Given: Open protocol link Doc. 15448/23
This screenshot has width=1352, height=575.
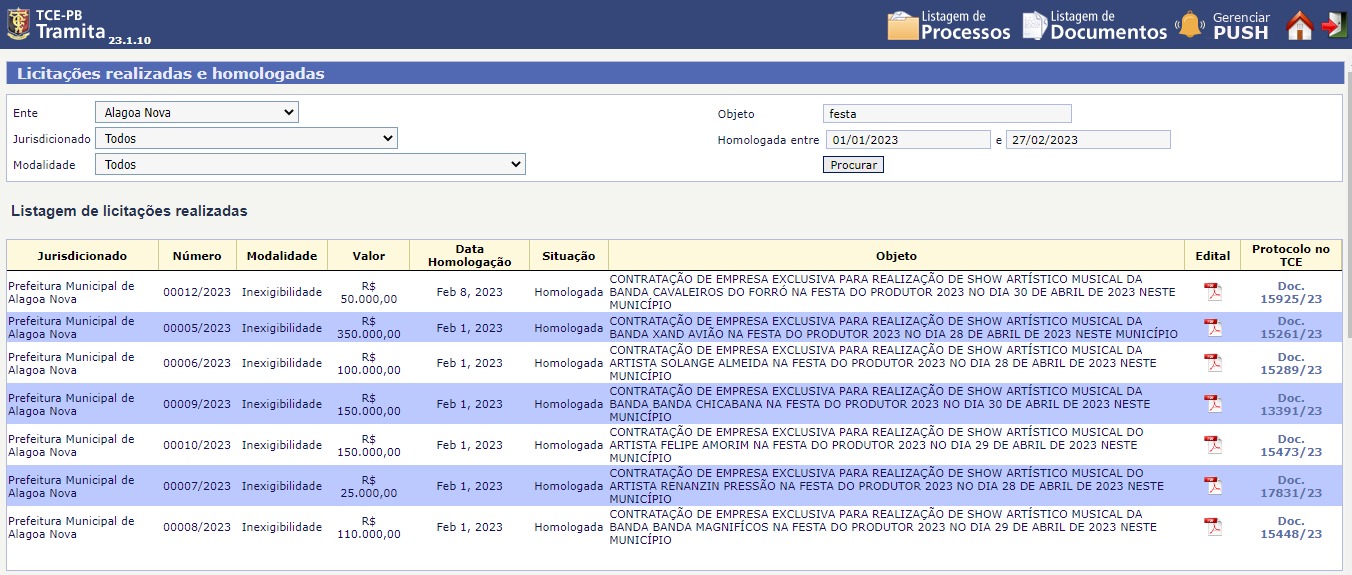Looking at the screenshot, I should pyautogui.click(x=1291, y=527).
